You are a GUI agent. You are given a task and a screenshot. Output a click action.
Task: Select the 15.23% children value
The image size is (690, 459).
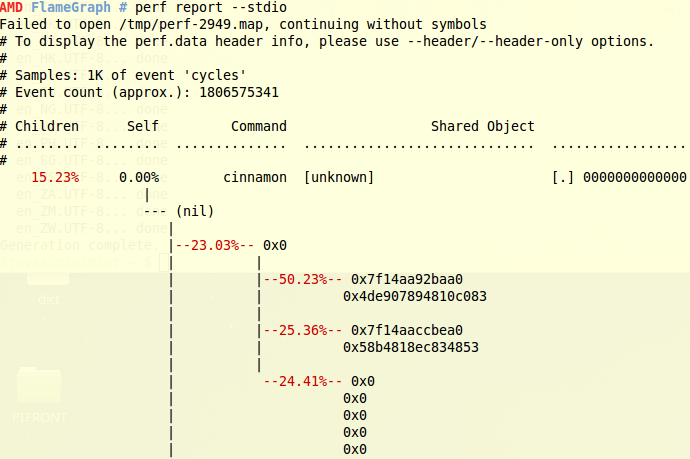click(x=55, y=177)
